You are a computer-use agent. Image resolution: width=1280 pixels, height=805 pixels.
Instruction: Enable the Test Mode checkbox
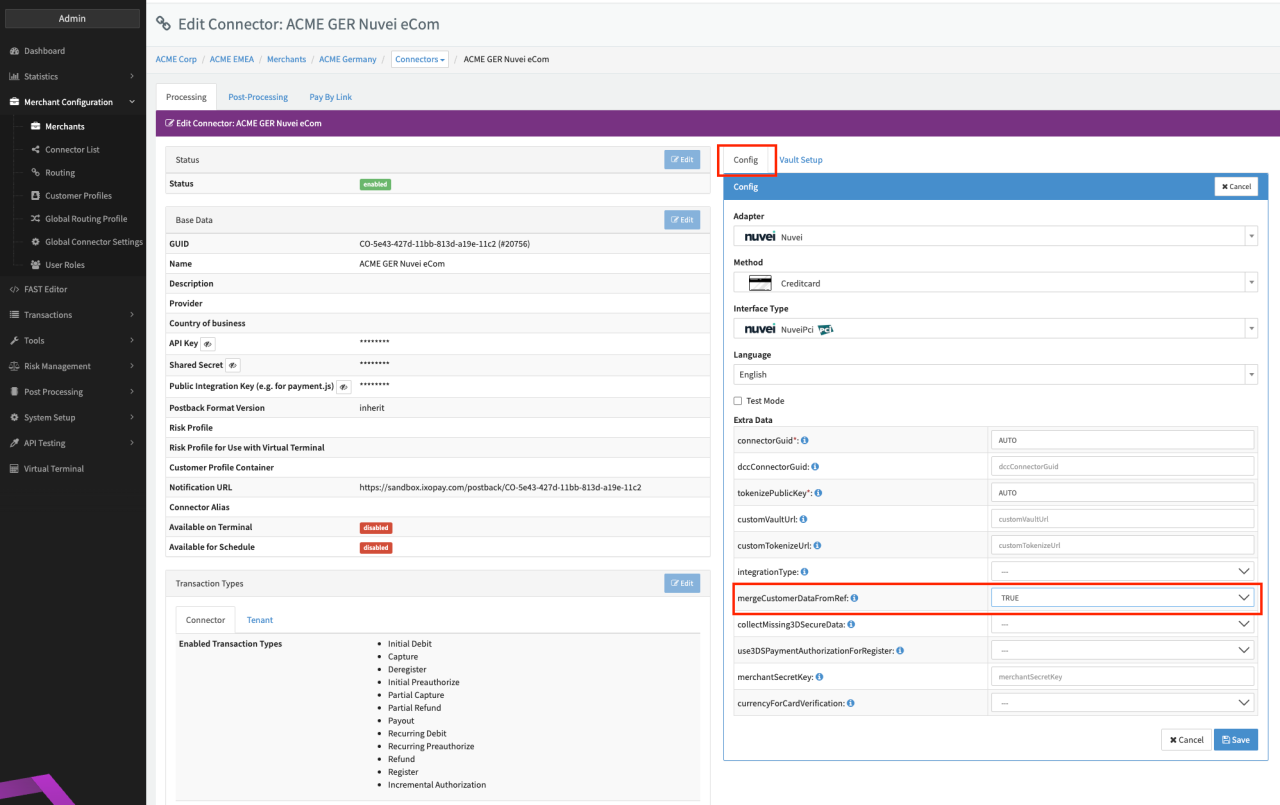(738, 401)
